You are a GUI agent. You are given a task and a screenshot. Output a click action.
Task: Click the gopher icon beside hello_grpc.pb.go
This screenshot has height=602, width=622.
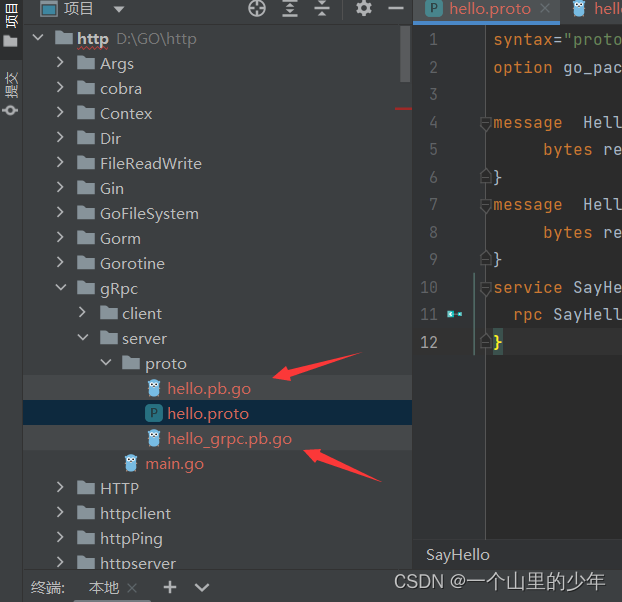[x=154, y=438]
